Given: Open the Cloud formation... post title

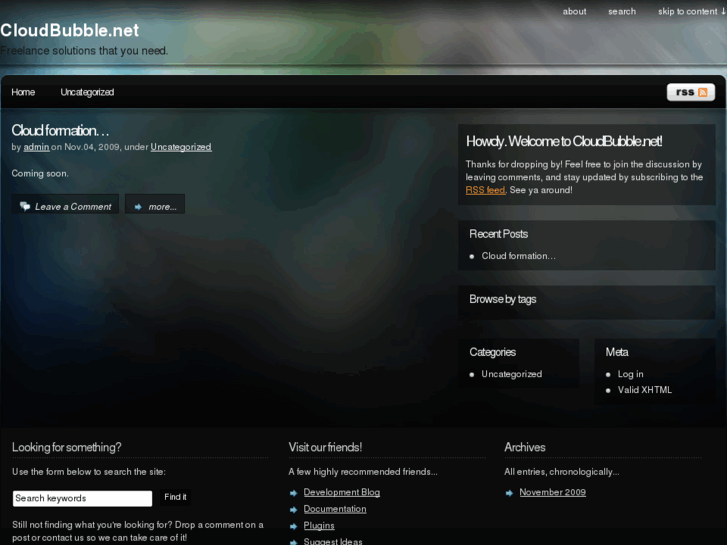Looking at the screenshot, I should [60, 130].
